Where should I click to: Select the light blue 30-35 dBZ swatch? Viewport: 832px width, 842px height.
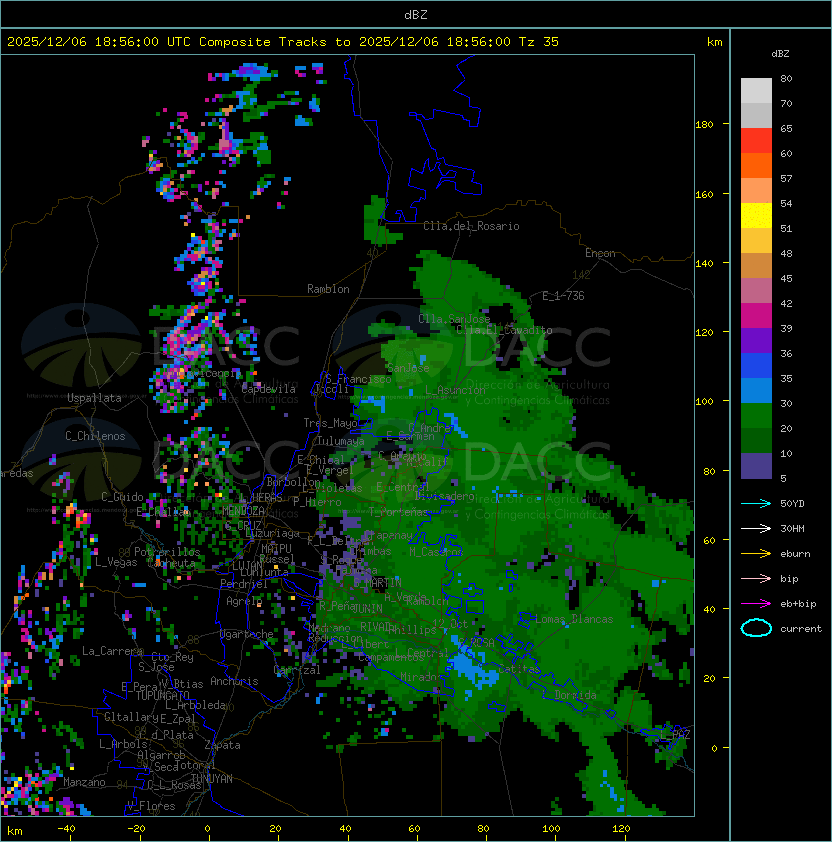click(756, 391)
